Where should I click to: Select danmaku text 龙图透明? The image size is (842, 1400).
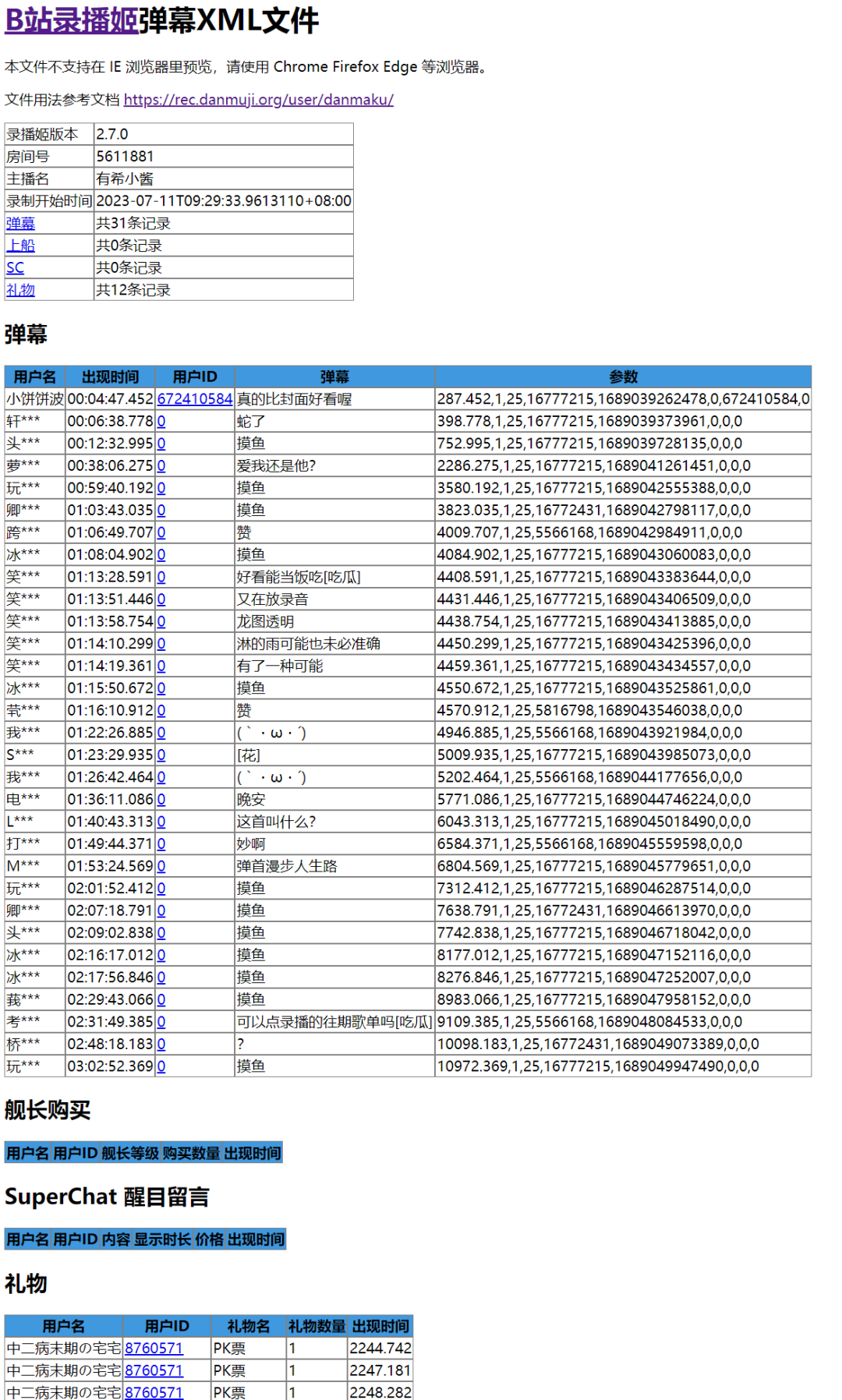[266, 621]
